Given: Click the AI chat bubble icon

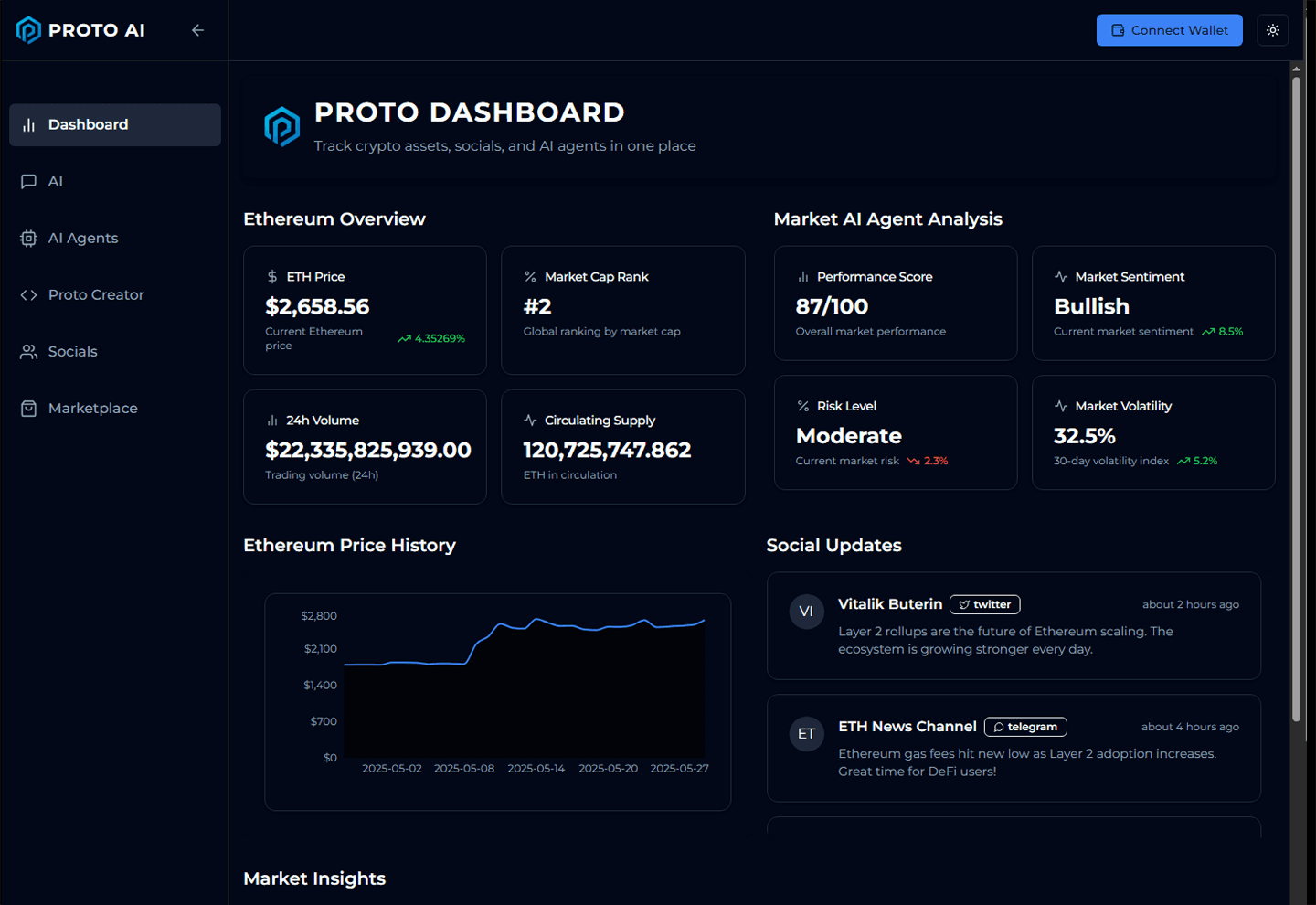Looking at the screenshot, I should (28, 181).
